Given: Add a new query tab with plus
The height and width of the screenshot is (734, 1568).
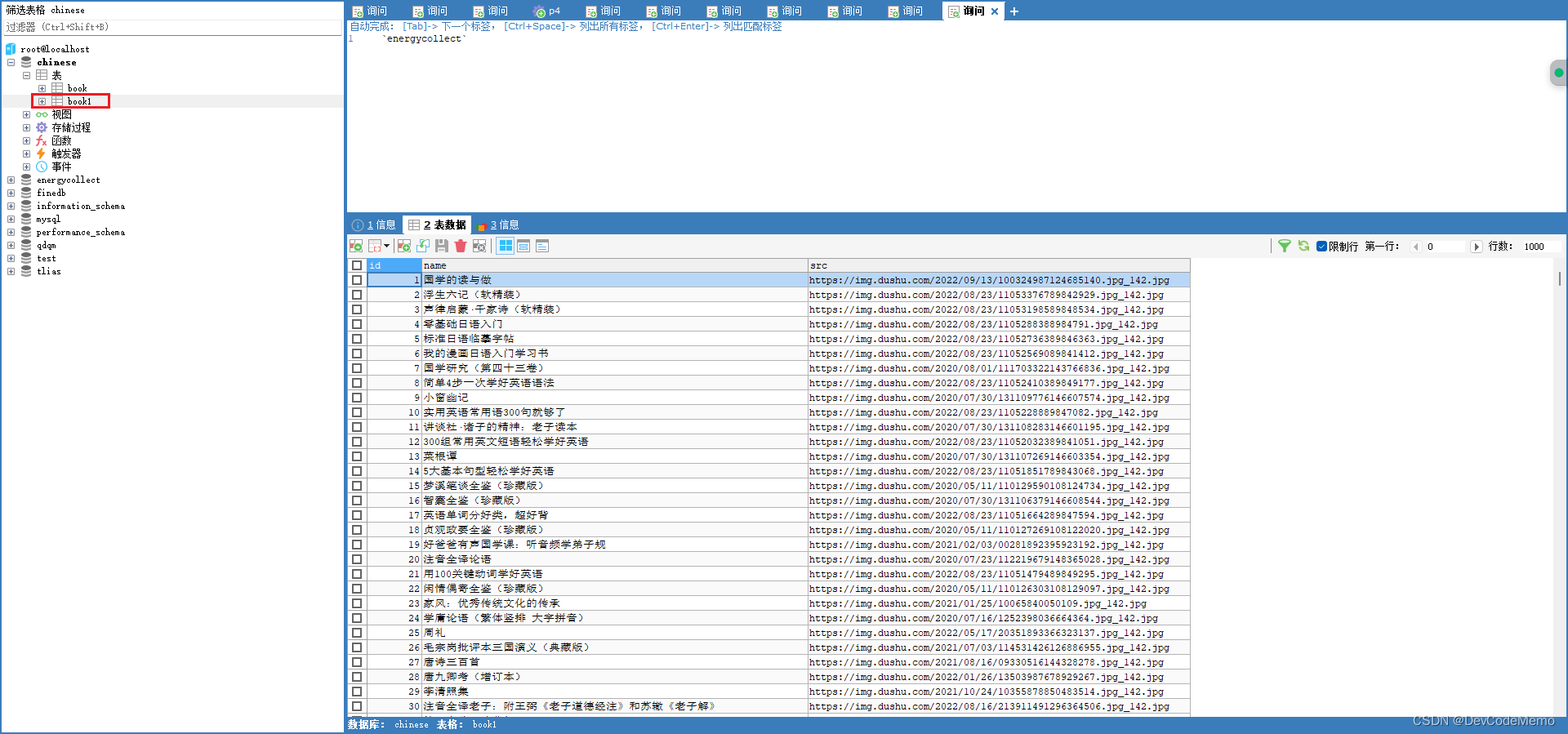Looking at the screenshot, I should coord(1014,11).
